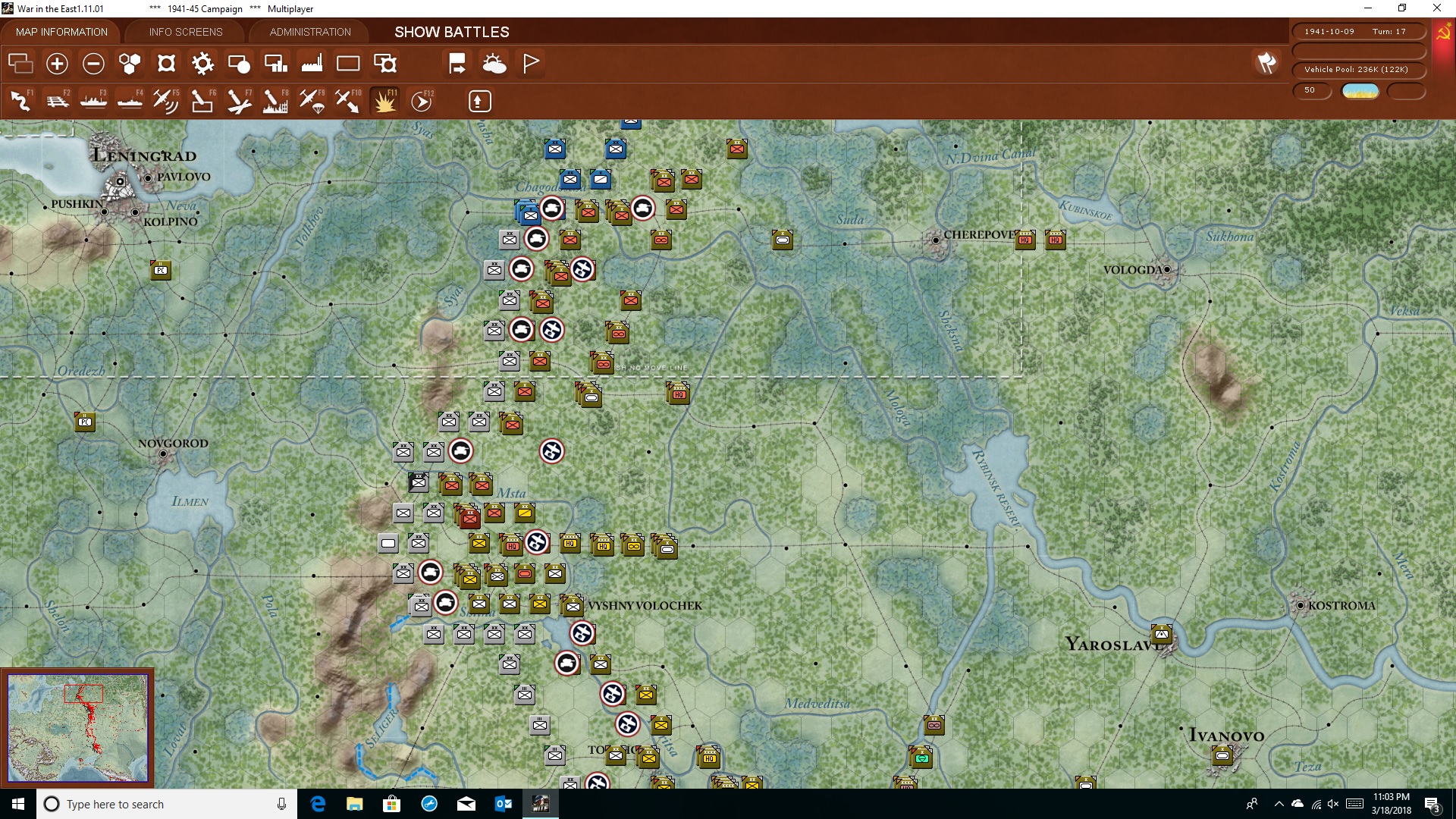Click the flag with arrow icon
The height and width of the screenshot is (819, 1456).
[x=457, y=64]
